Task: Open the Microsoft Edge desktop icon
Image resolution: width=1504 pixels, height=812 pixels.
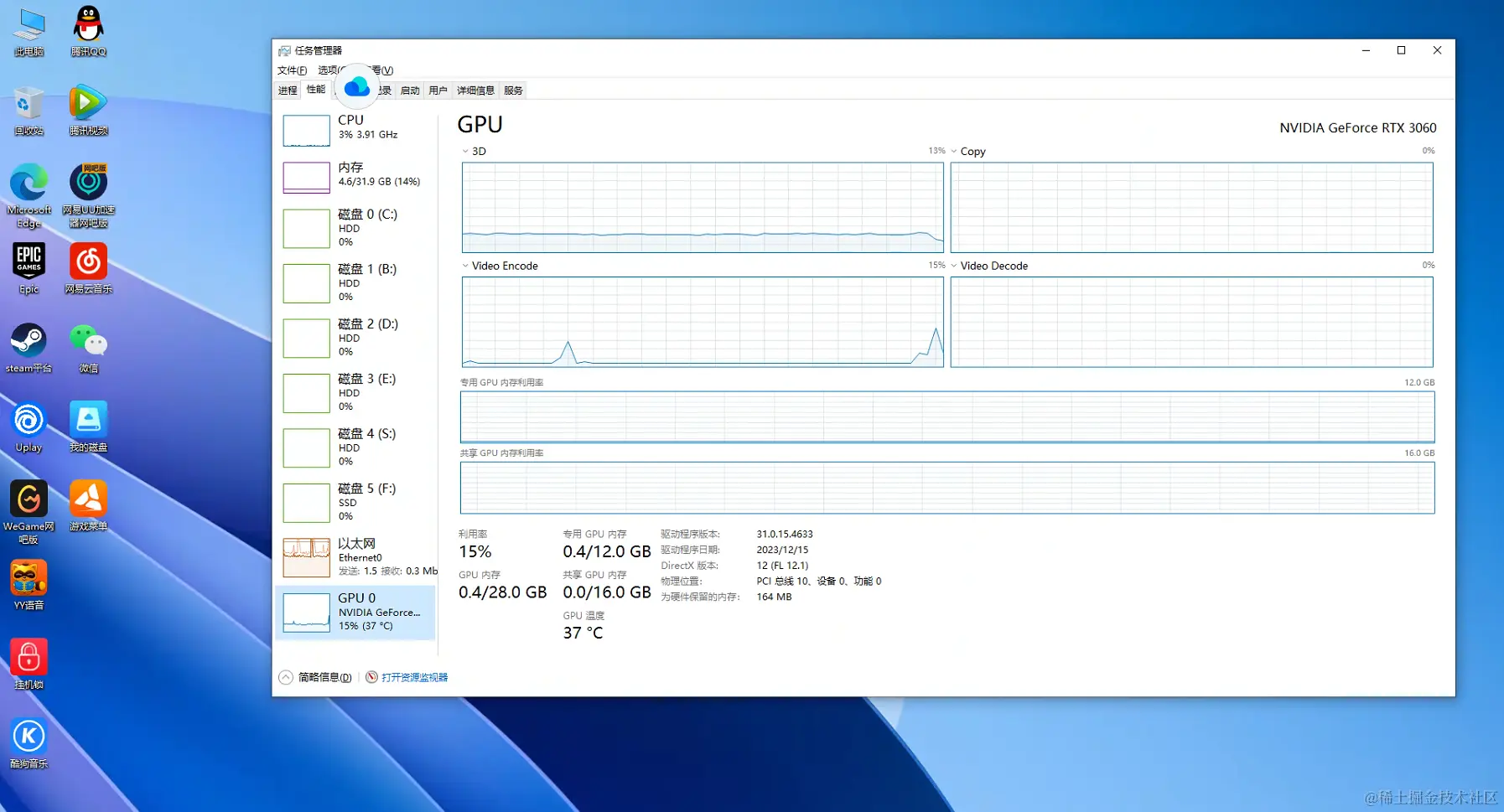Action: click(x=29, y=195)
